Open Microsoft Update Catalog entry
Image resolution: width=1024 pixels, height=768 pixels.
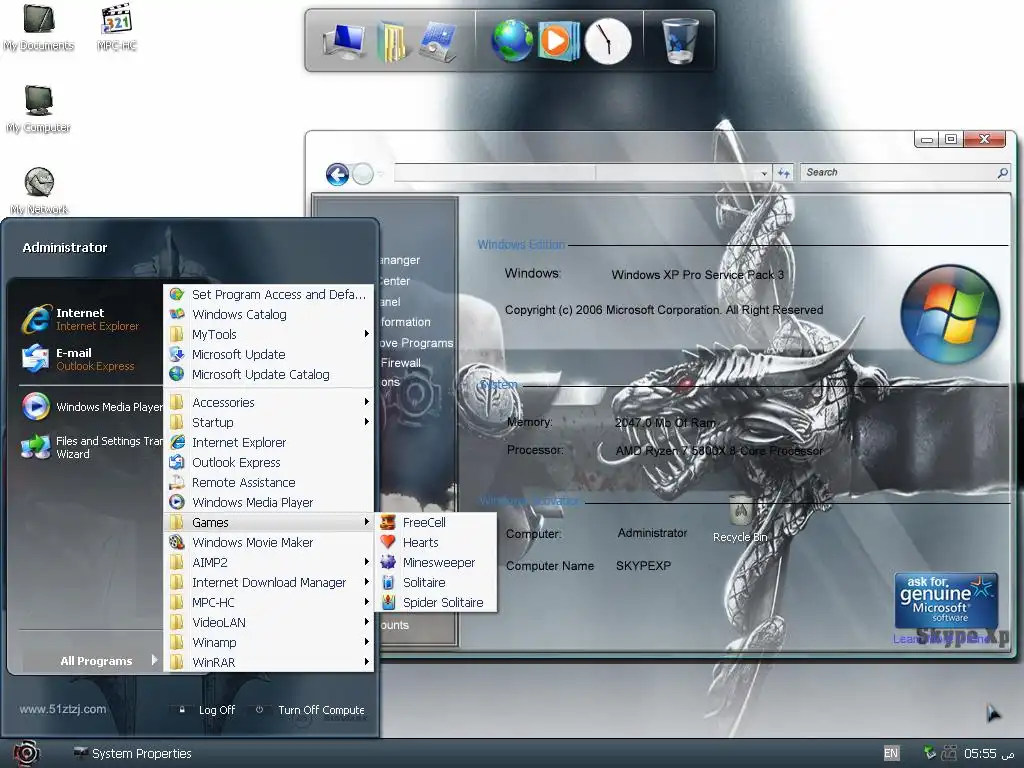click(x=269, y=374)
